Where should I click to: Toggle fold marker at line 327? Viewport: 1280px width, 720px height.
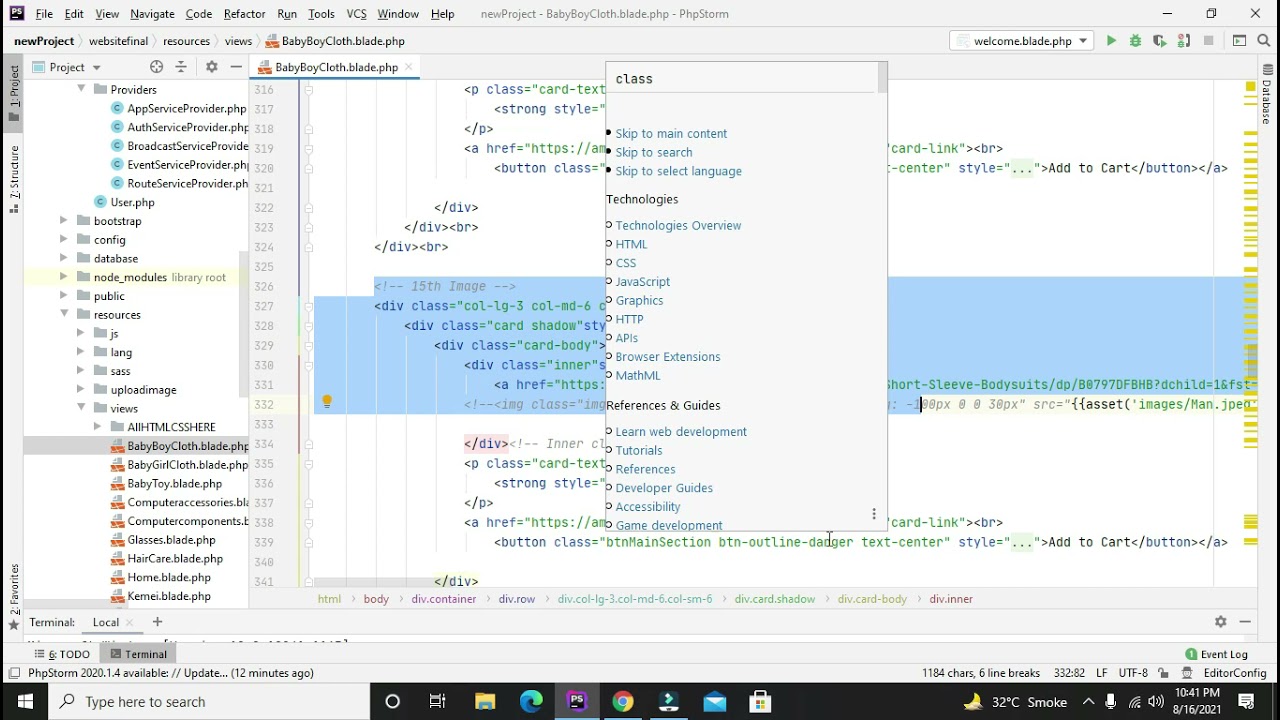[x=308, y=306]
